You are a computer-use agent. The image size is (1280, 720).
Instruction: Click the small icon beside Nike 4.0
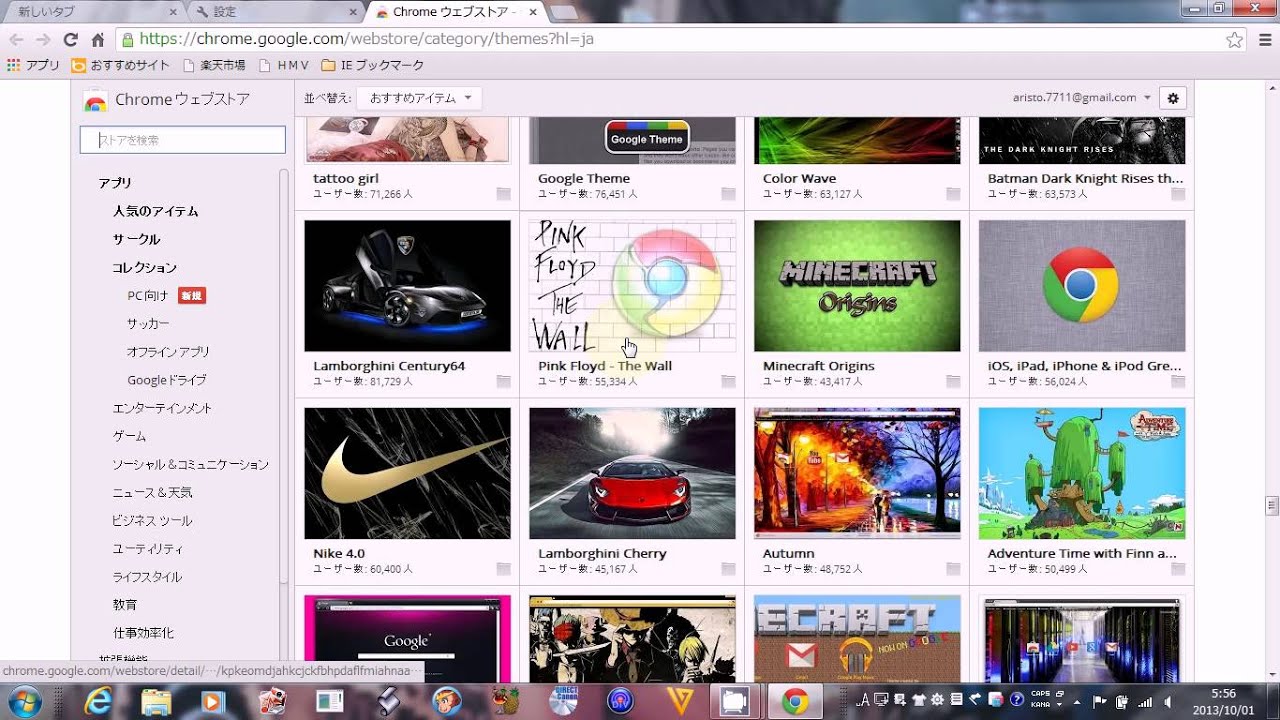point(503,568)
